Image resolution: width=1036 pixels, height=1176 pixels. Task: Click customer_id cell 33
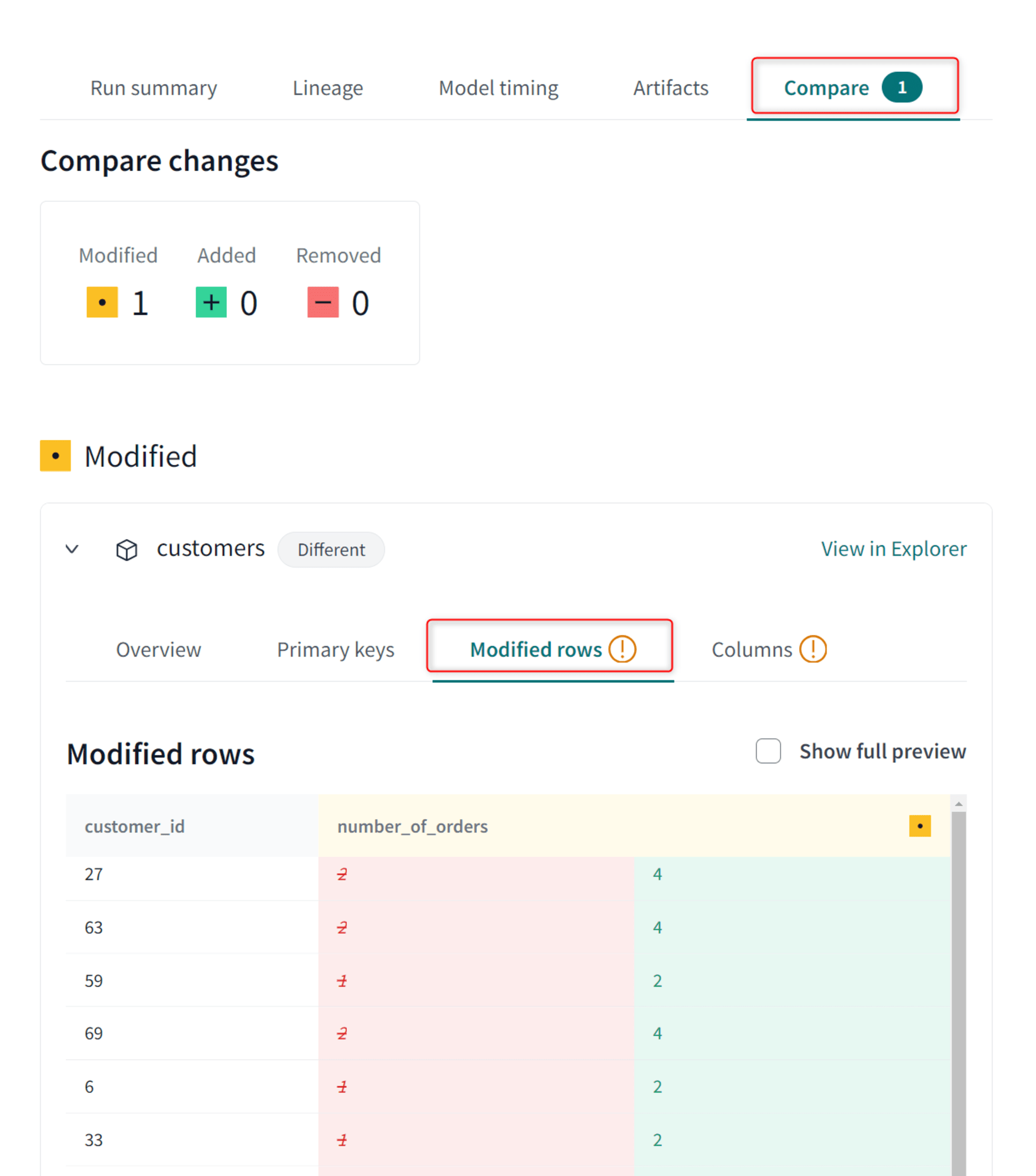192,1140
